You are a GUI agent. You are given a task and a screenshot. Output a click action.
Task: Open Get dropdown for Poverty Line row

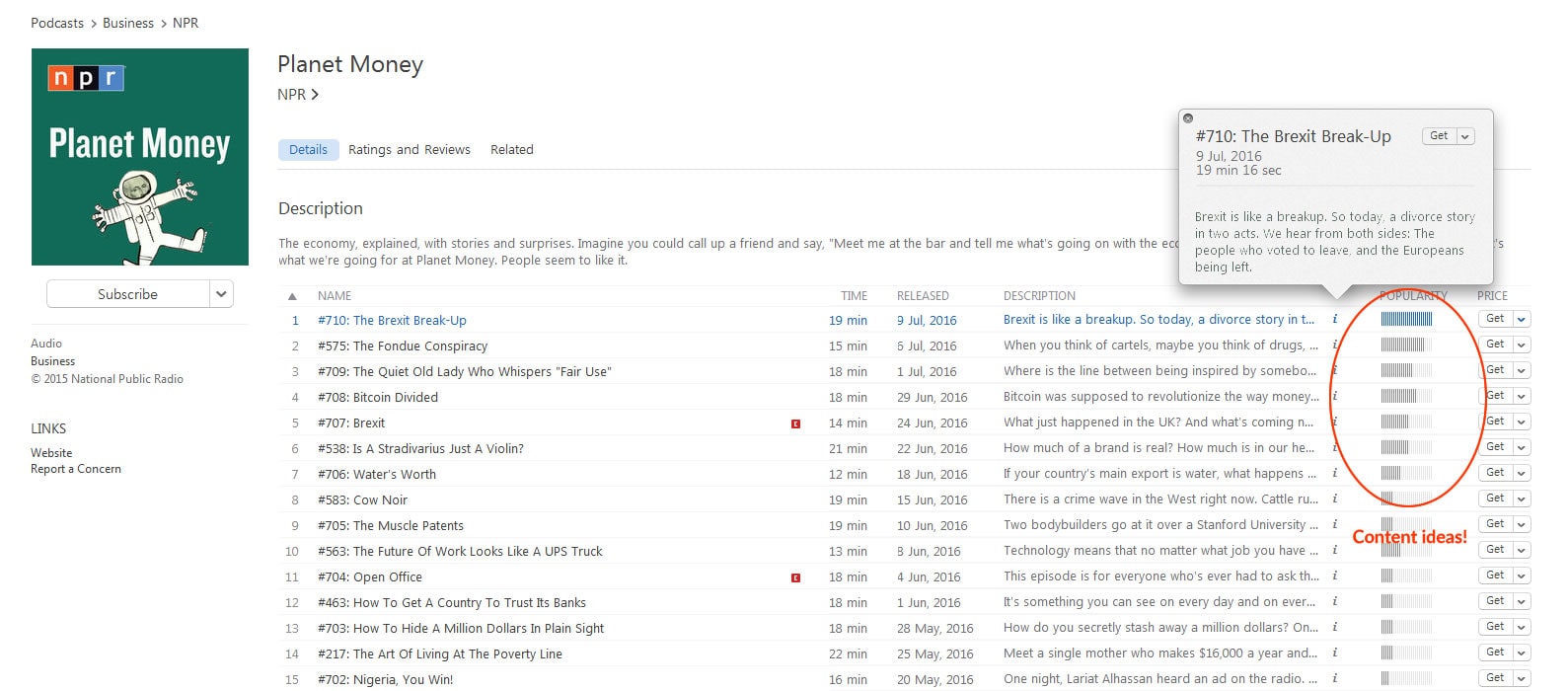[1522, 653]
